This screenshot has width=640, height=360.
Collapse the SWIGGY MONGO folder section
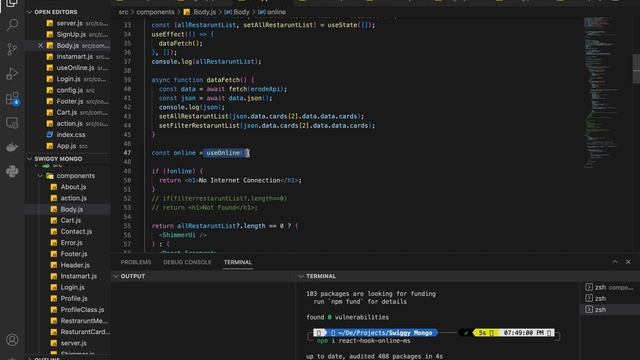29,159
